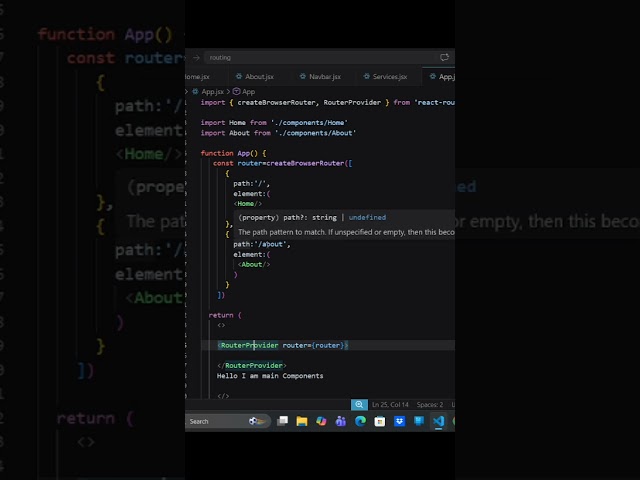Click the soccer ball search highlight icon
Viewport: 640px width, 480px height.
(x=257, y=421)
